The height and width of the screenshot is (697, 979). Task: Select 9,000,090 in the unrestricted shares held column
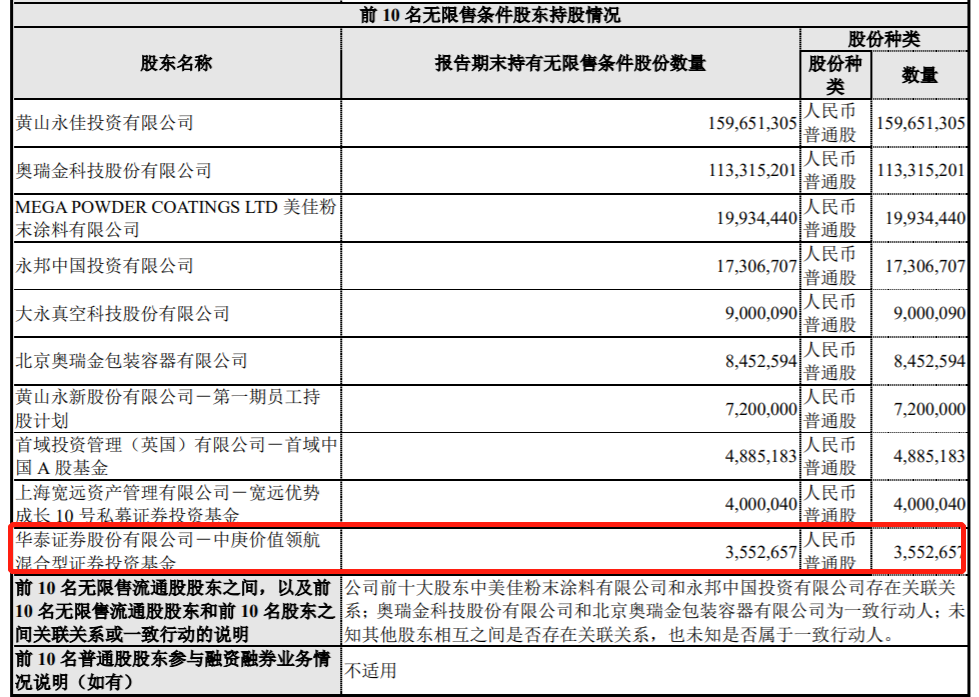pos(761,313)
